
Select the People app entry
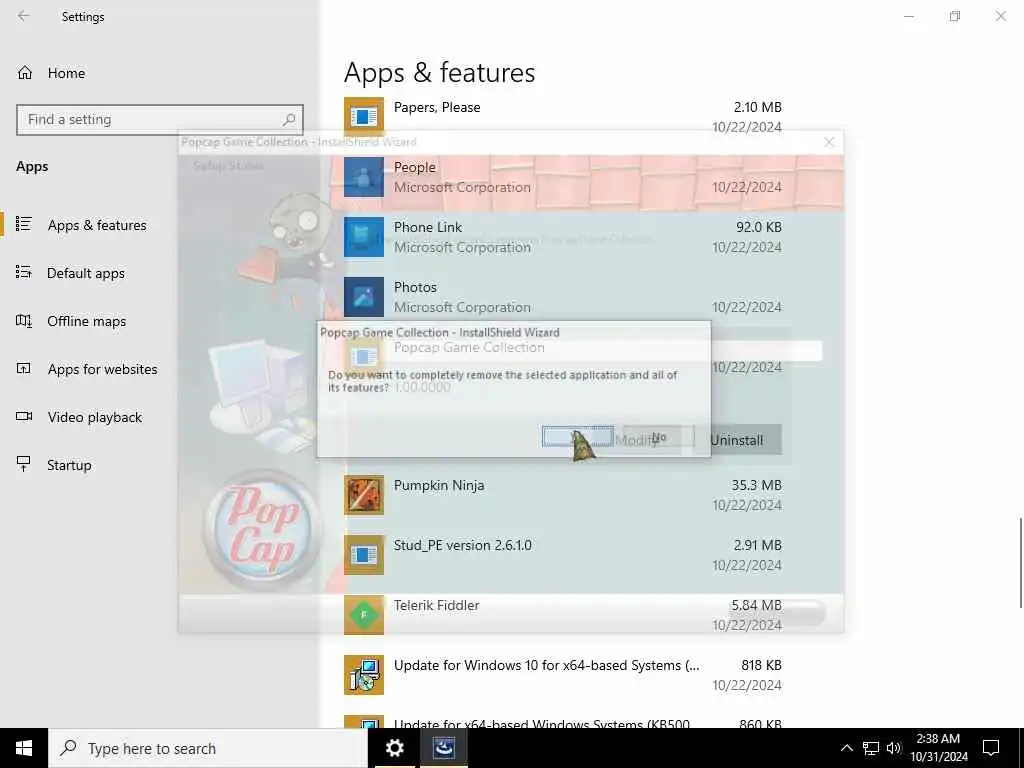pyautogui.click(x=563, y=177)
